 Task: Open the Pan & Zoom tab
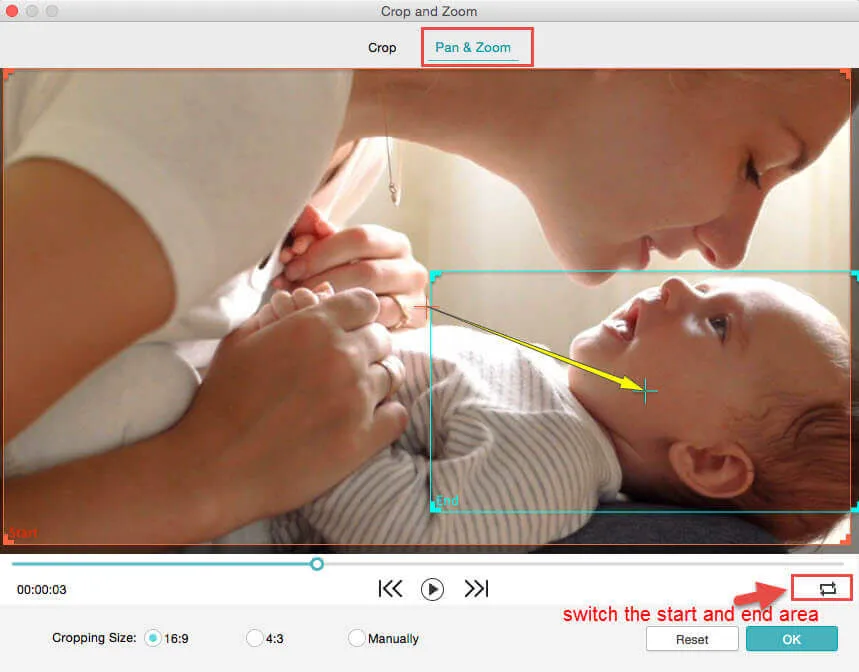point(472,48)
